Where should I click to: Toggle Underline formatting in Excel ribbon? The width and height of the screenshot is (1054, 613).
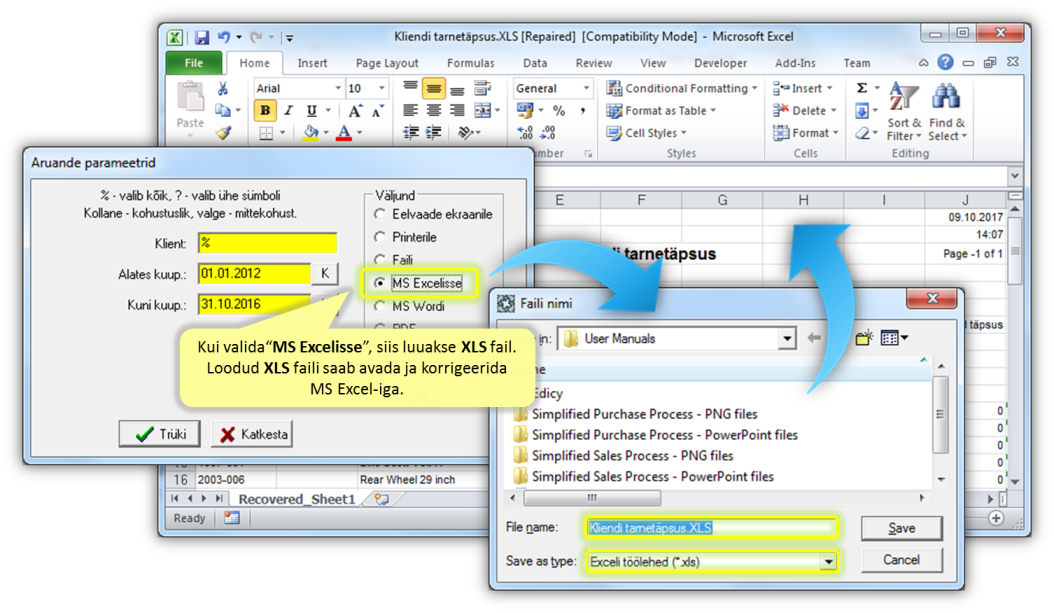311,111
